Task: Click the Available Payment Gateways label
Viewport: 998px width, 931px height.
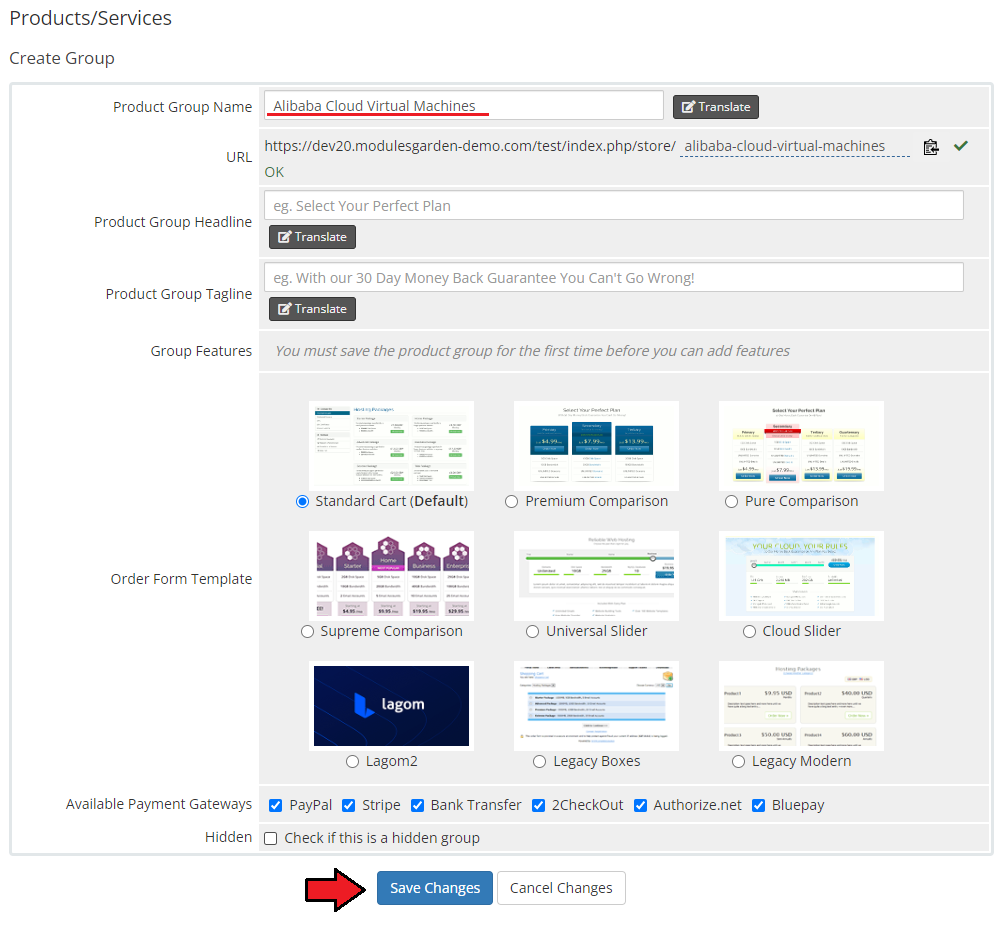Action: (x=159, y=804)
